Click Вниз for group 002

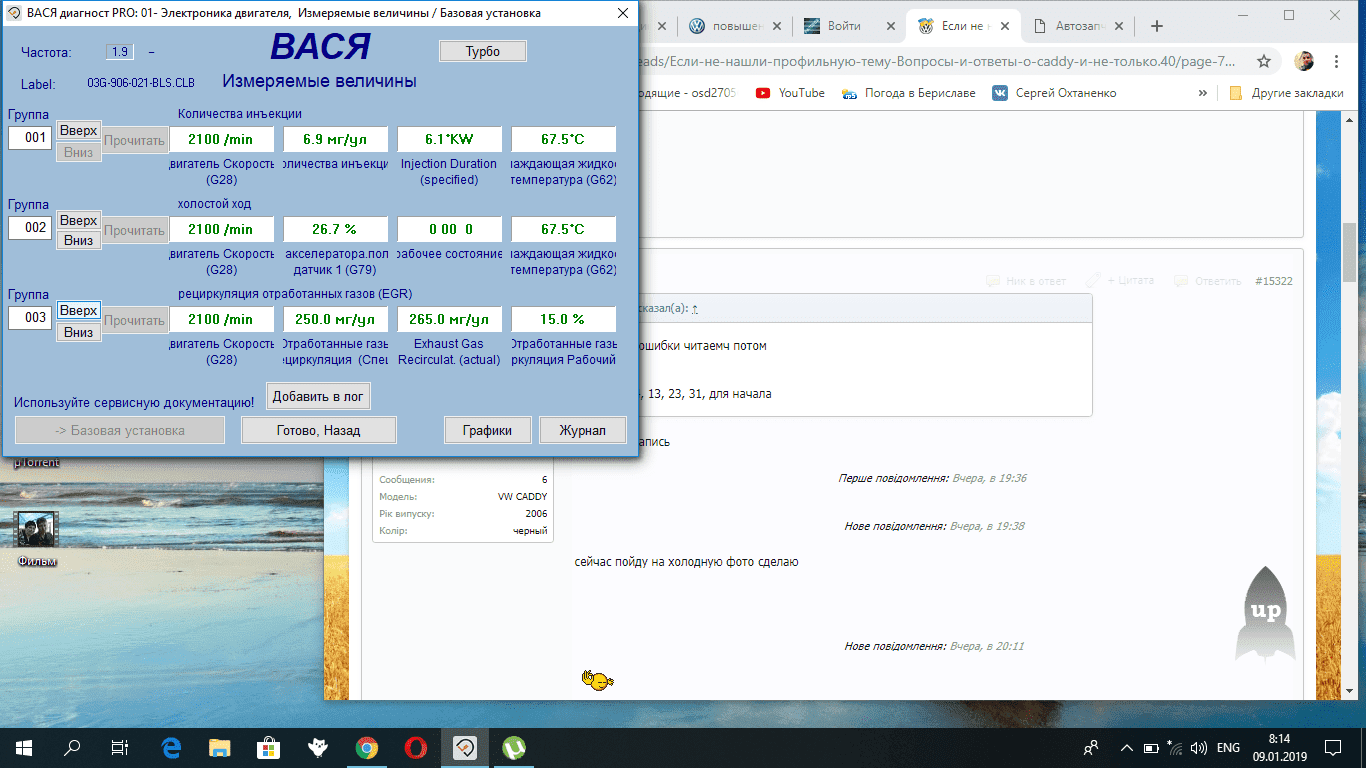78,241
